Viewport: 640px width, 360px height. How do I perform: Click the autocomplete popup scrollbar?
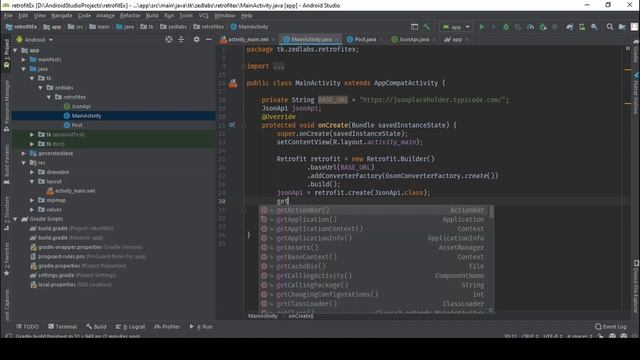(491, 212)
